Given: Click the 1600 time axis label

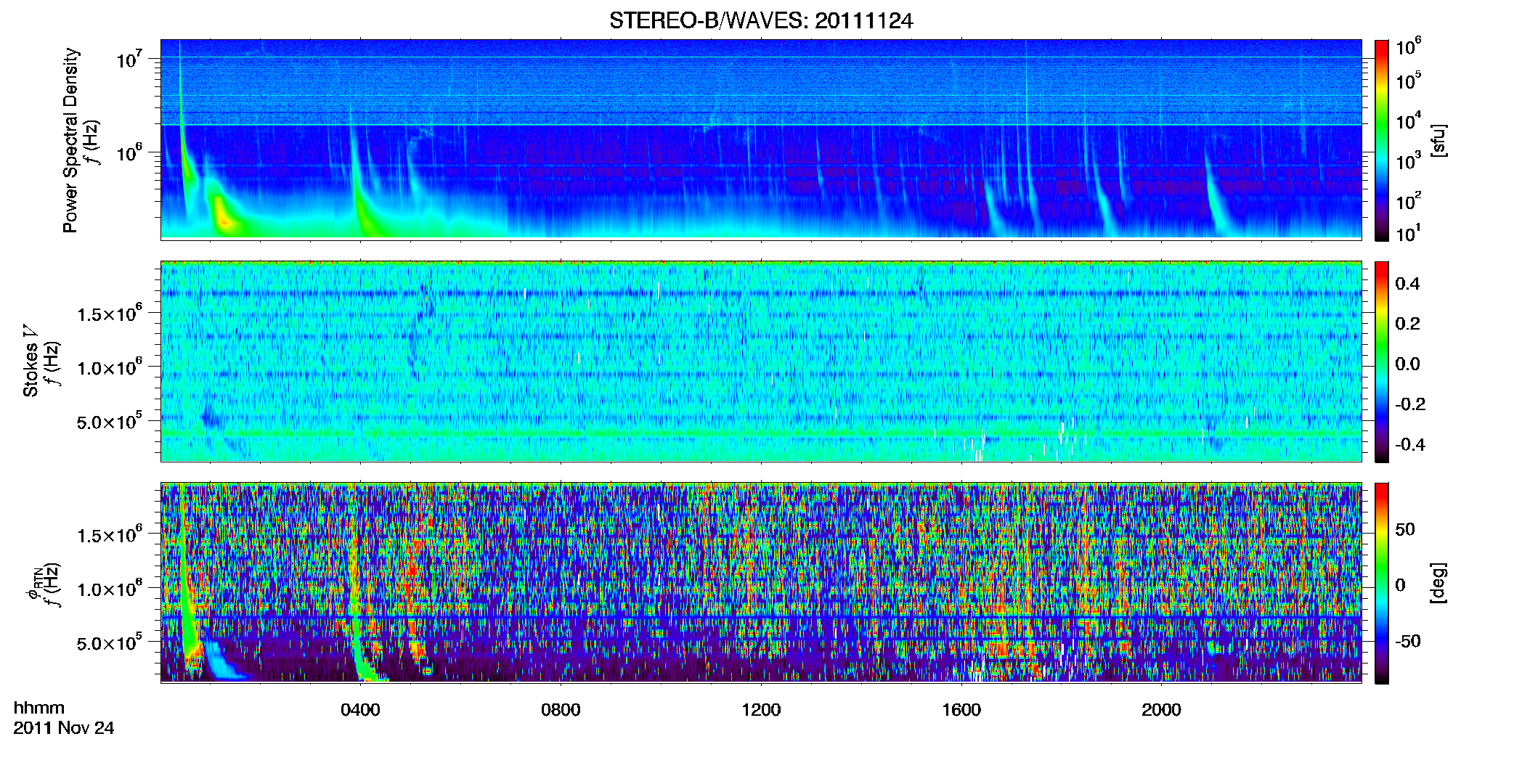Looking at the screenshot, I should (x=961, y=709).
